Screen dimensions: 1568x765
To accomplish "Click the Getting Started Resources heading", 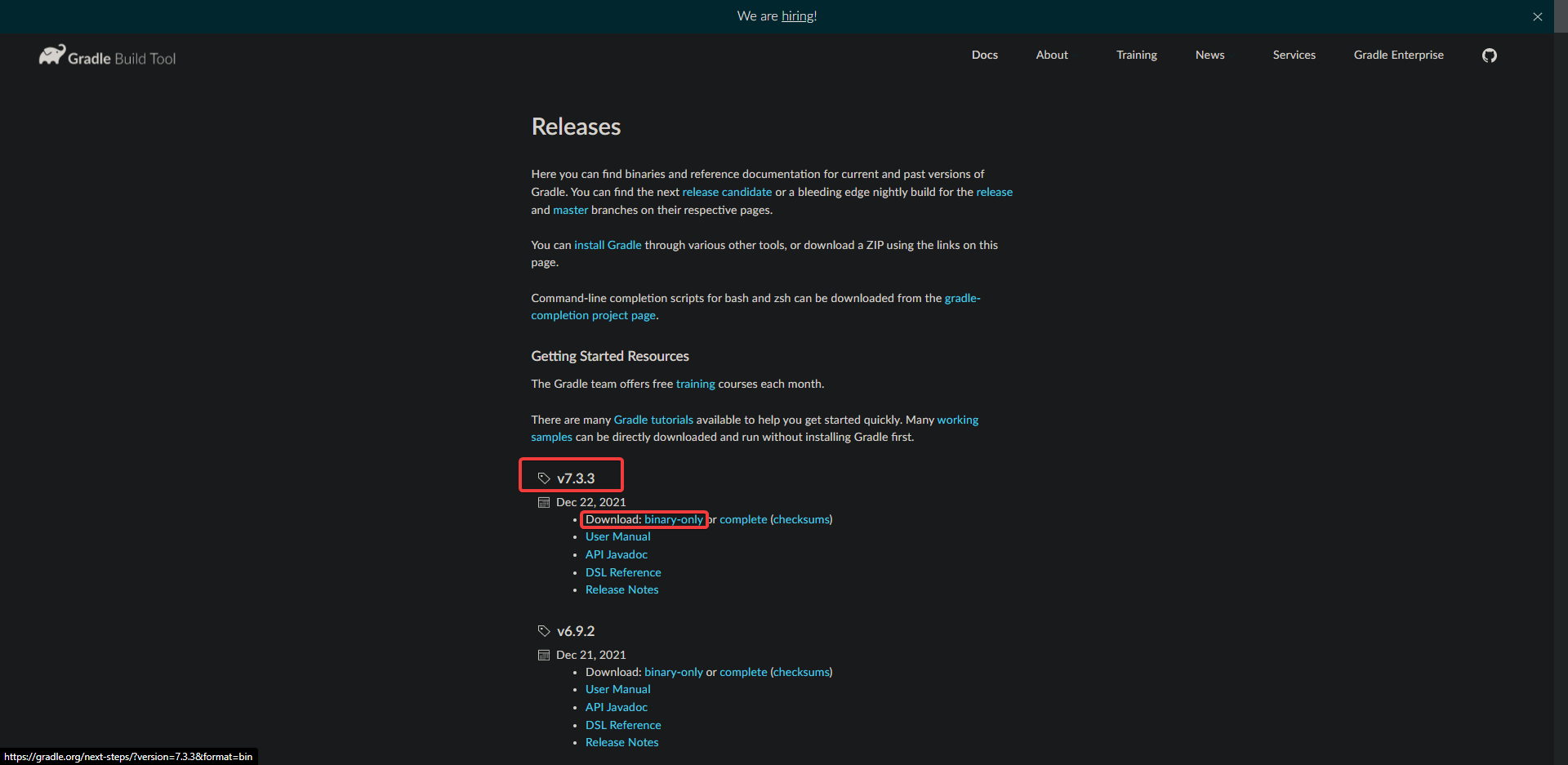I will click(x=610, y=356).
